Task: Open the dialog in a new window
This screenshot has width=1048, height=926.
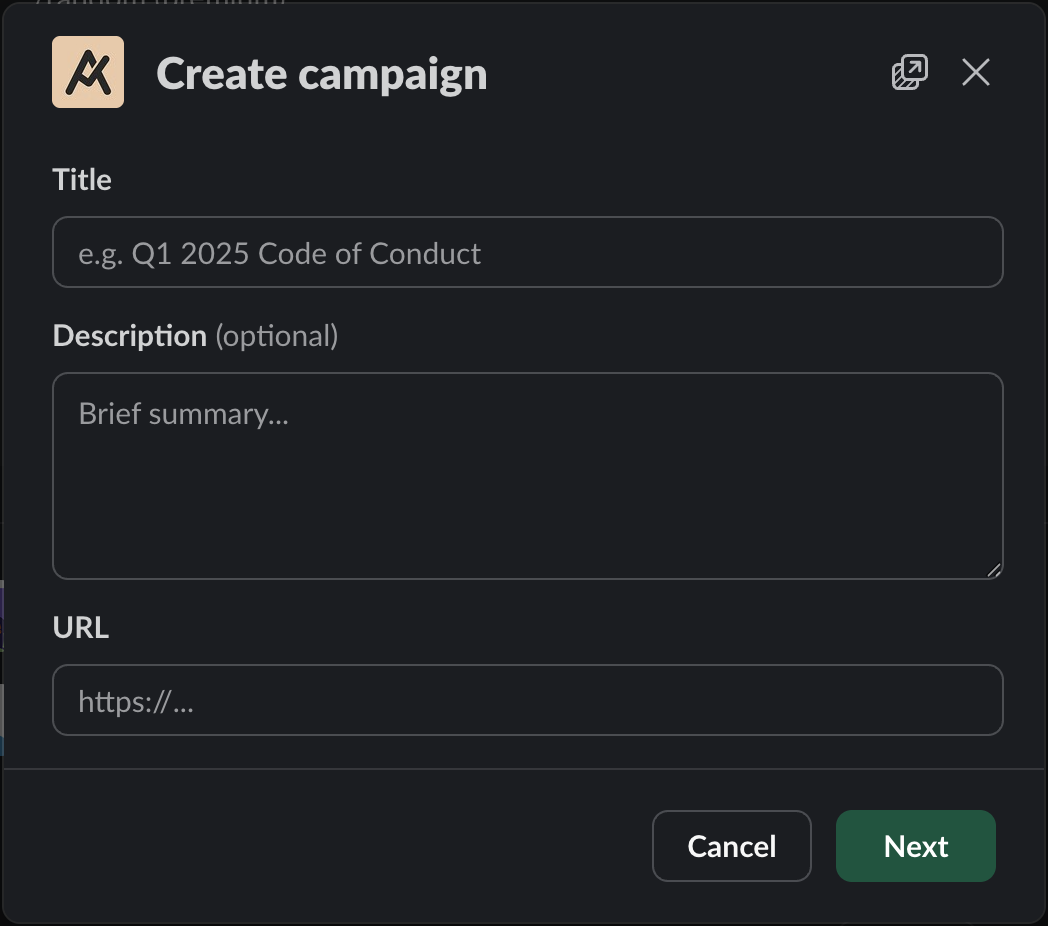Action: tap(909, 72)
